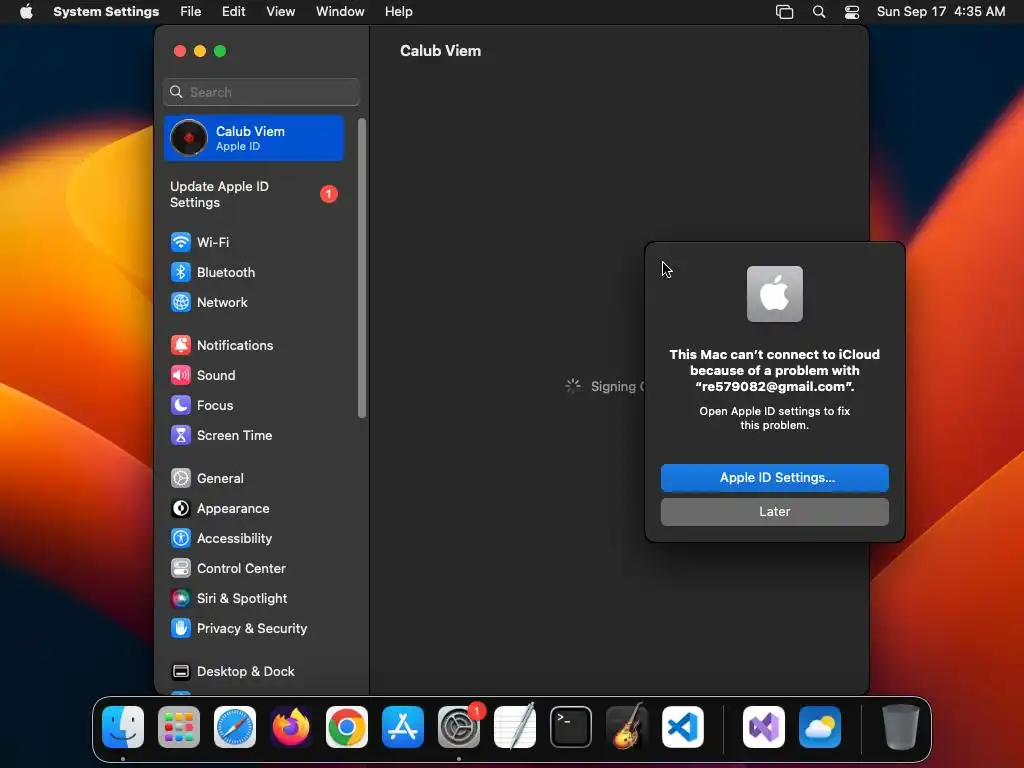1024x768 pixels.
Task: Open the Apple menu
Action: 26,12
